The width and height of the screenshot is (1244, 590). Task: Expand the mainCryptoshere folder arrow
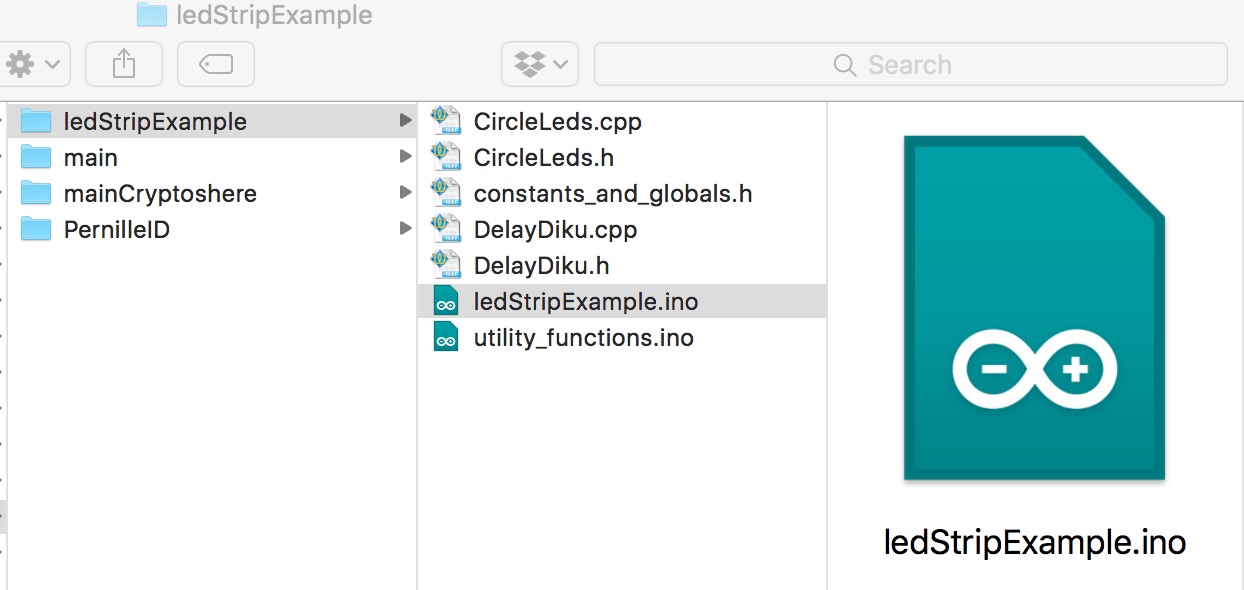point(405,193)
